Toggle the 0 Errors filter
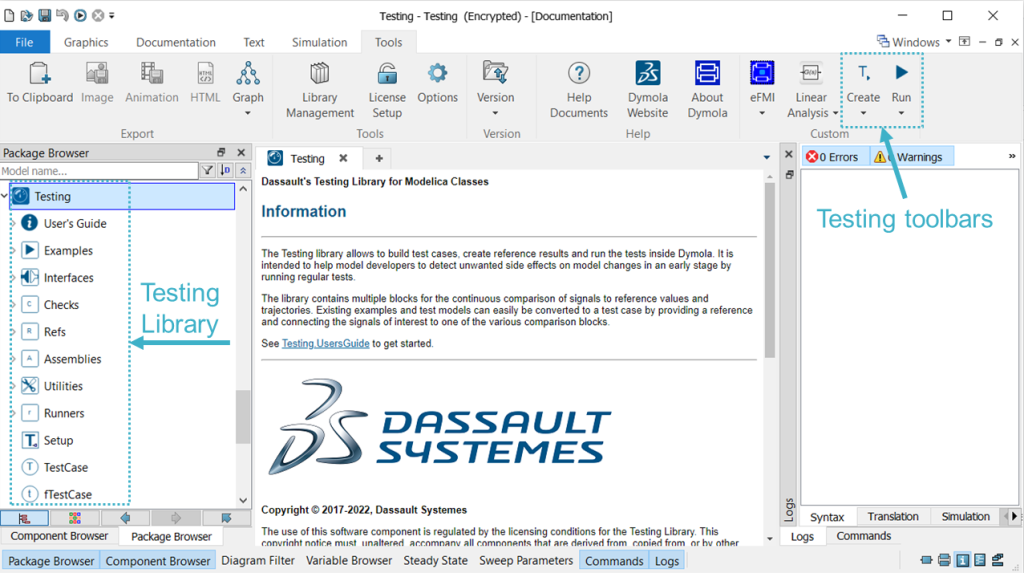Image resolution: width=1024 pixels, height=573 pixels. point(833,157)
